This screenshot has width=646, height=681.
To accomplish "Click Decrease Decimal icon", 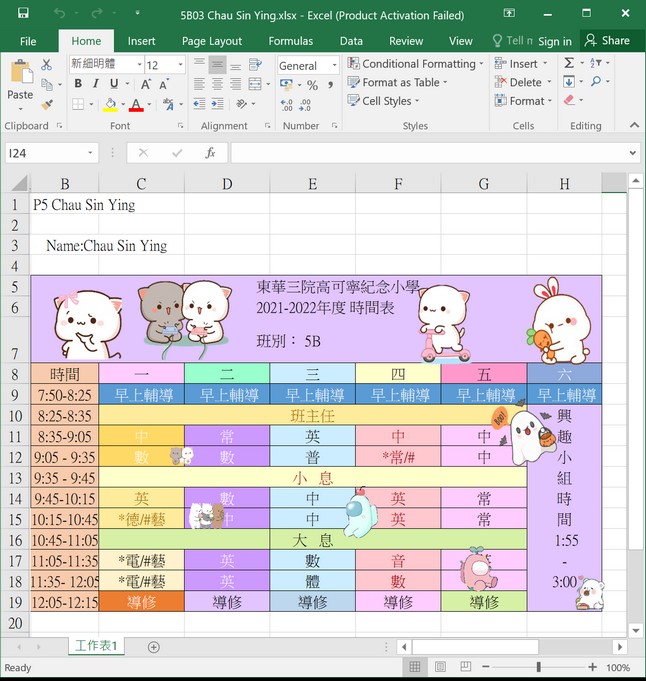I will click(x=305, y=105).
